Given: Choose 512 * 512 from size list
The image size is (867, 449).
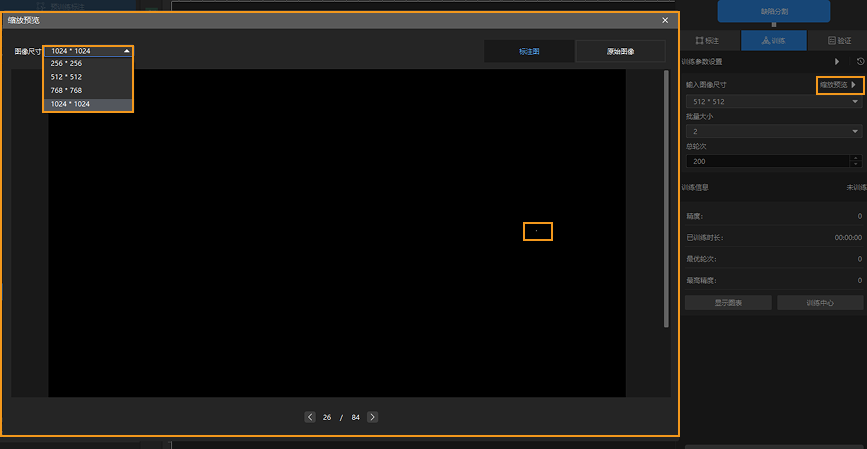Looking at the screenshot, I should tap(88, 77).
